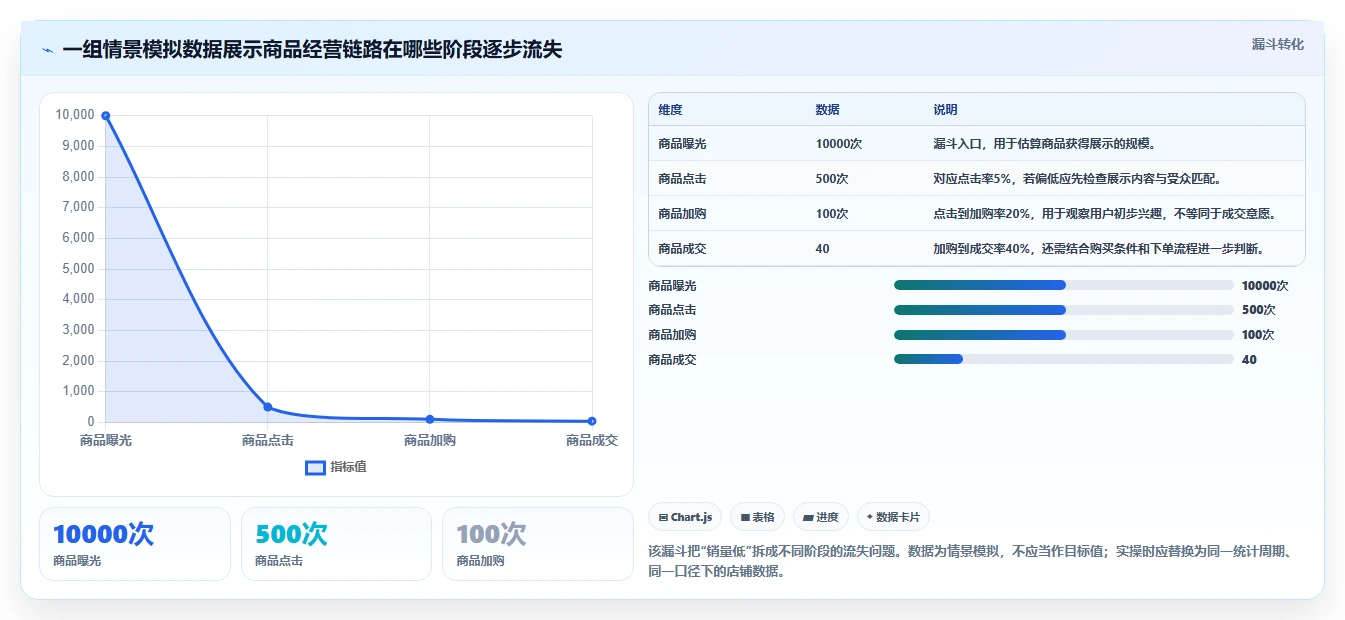Select the 500次 商品点击 data card
1345x620 pixels.
336,544
